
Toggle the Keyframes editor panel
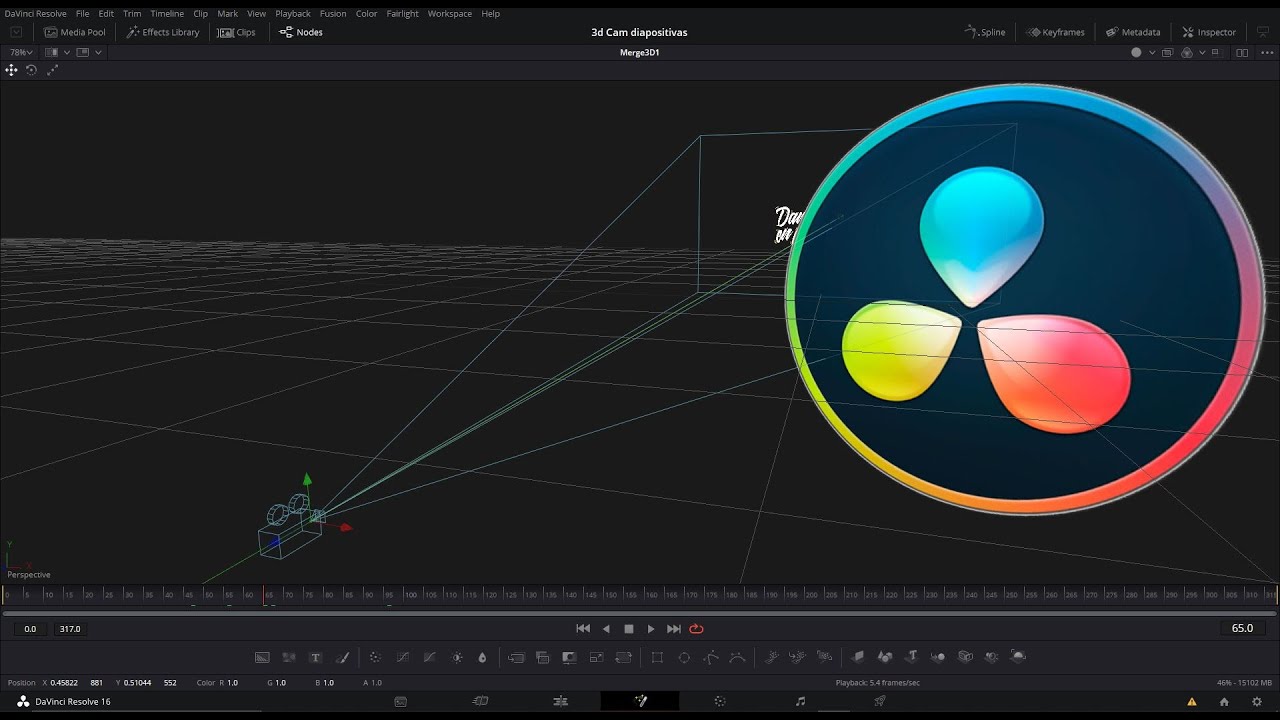[1056, 32]
